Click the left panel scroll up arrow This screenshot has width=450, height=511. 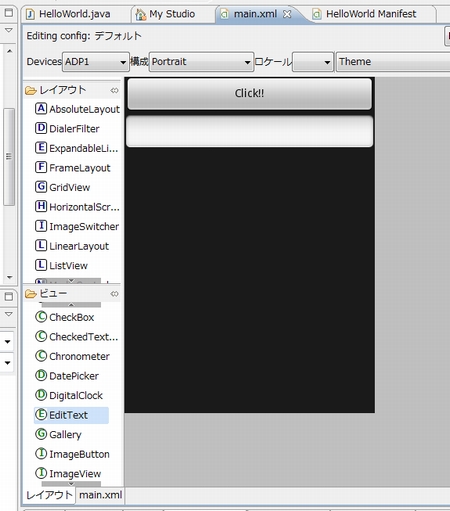[x=9, y=51]
